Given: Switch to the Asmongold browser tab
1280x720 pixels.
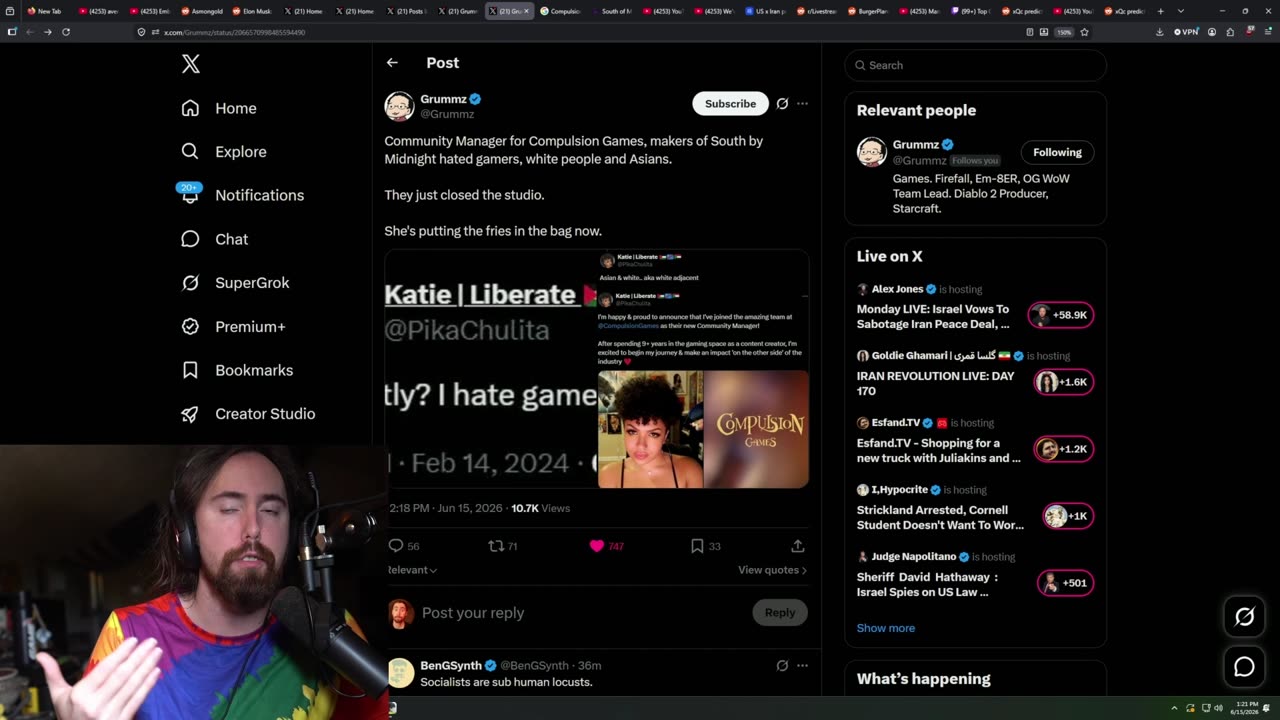Looking at the screenshot, I should [203, 11].
